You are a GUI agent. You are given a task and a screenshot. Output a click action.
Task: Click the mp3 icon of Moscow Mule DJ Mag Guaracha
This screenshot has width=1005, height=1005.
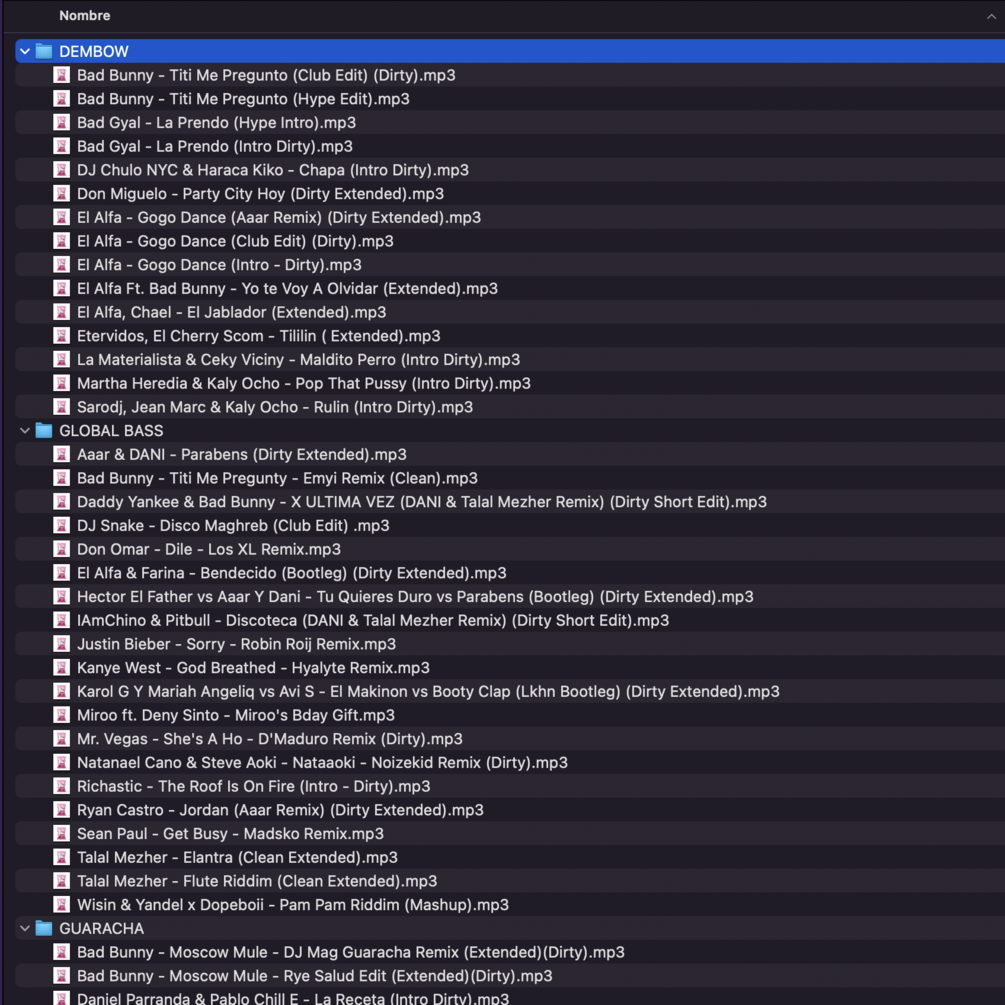pos(62,952)
